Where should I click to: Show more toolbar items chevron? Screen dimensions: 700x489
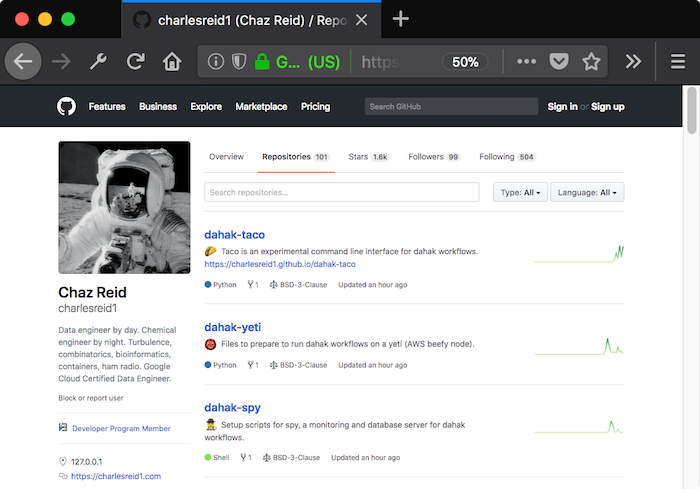pyautogui.click(x=633, y=62)
